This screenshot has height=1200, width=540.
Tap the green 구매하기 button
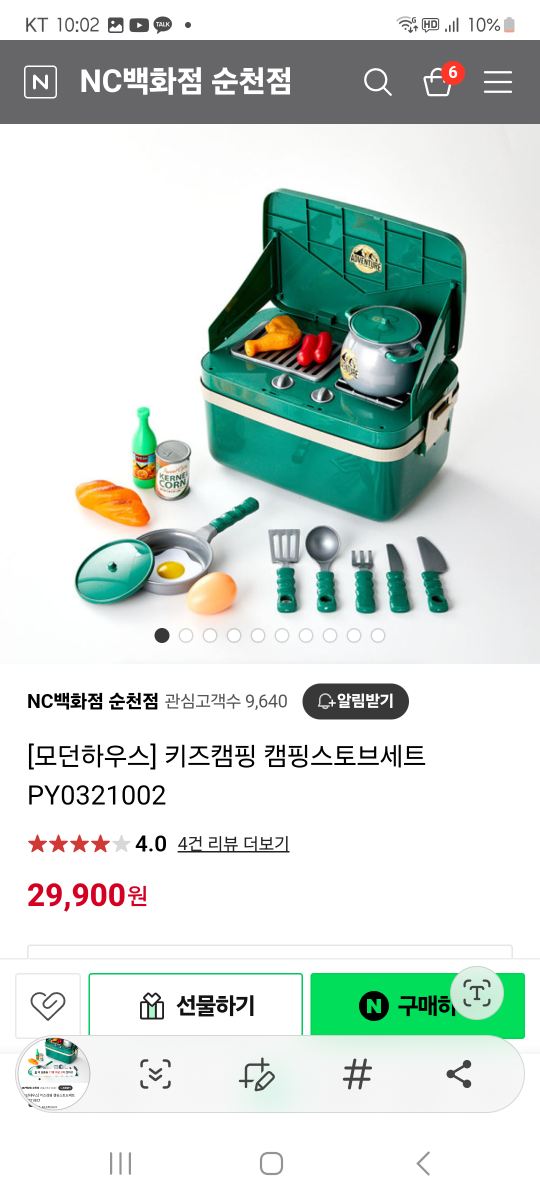pos(417,1006)
